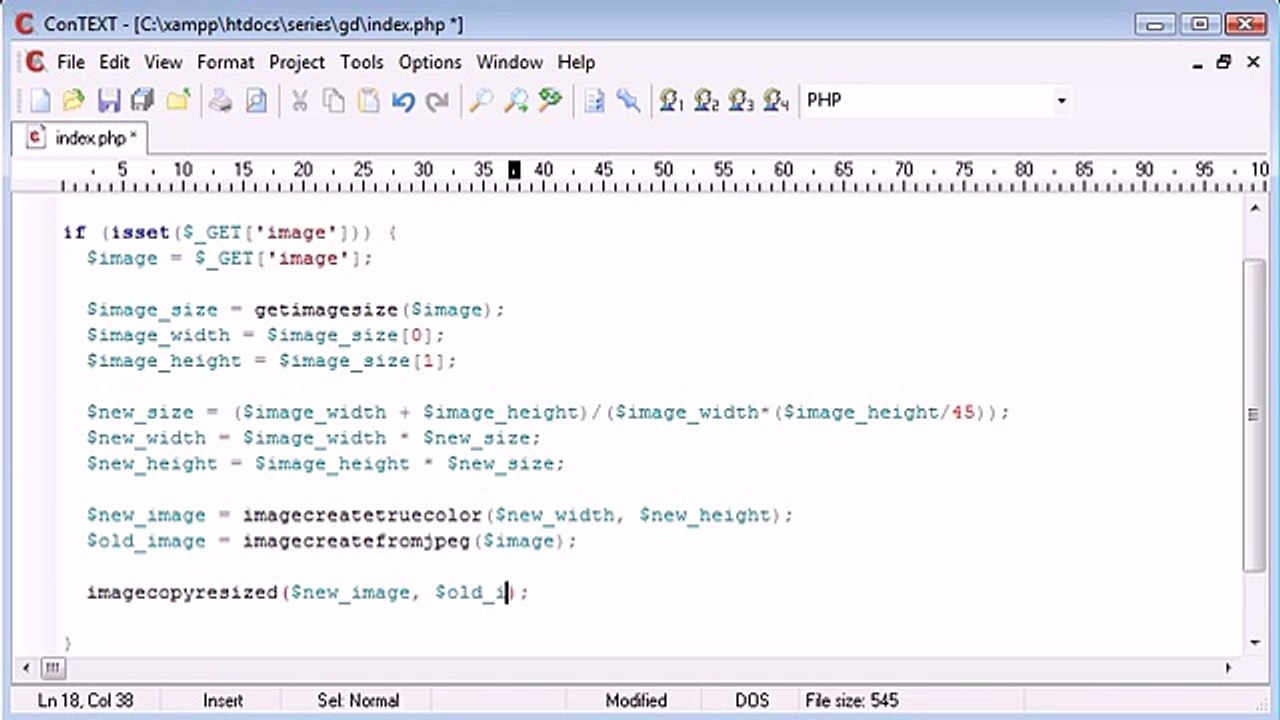The image size is (1280, 720).
Task: Click the Insert mode status indicator
Action: (223, 700)
